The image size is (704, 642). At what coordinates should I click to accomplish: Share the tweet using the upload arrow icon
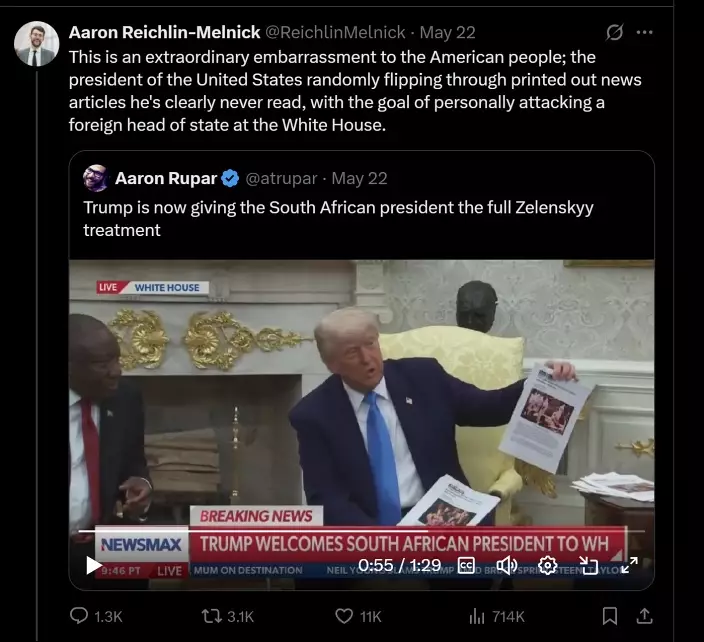(x=644, y=616)
